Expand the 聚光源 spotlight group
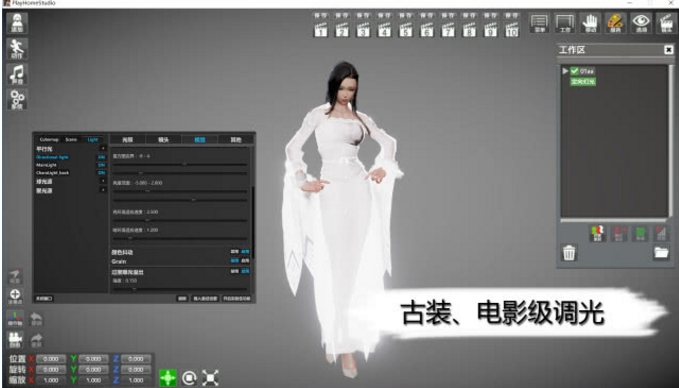The height and width of the screenshot is (388, 679). [103, 190]
